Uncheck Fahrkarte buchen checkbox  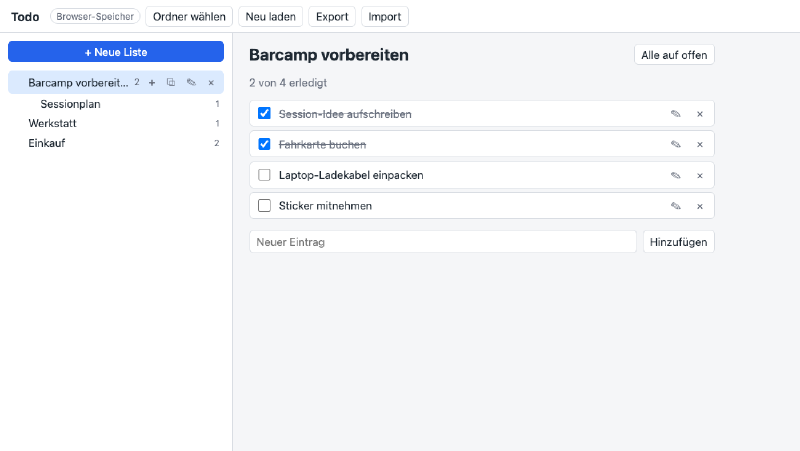pos(264,144)
